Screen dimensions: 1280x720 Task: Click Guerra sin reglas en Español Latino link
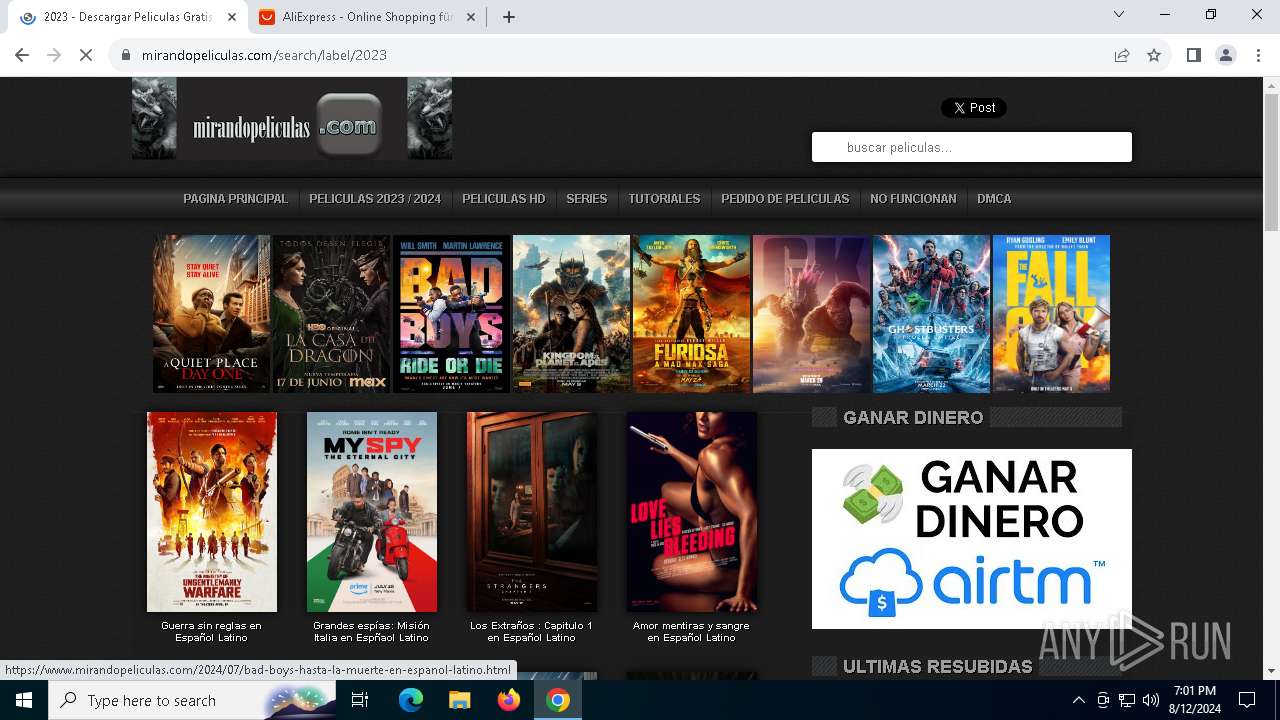coord(211,631)
